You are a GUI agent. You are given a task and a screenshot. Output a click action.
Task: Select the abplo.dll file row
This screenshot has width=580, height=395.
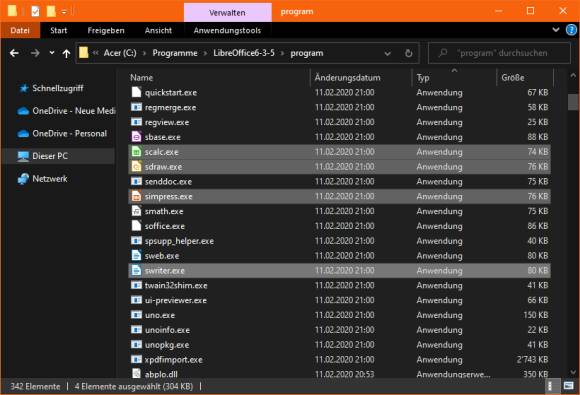pyautogui.click(x=339, y=374)
